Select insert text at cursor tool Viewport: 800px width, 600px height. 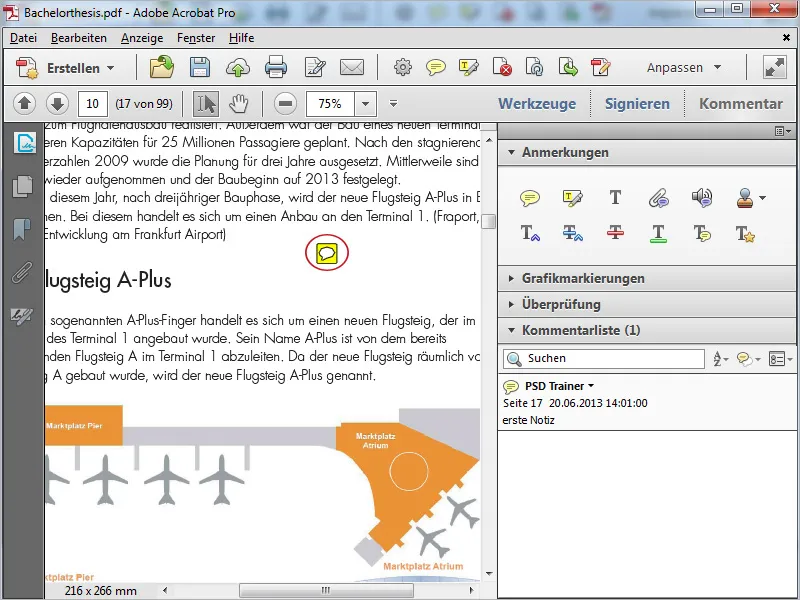tap(530, 233)
